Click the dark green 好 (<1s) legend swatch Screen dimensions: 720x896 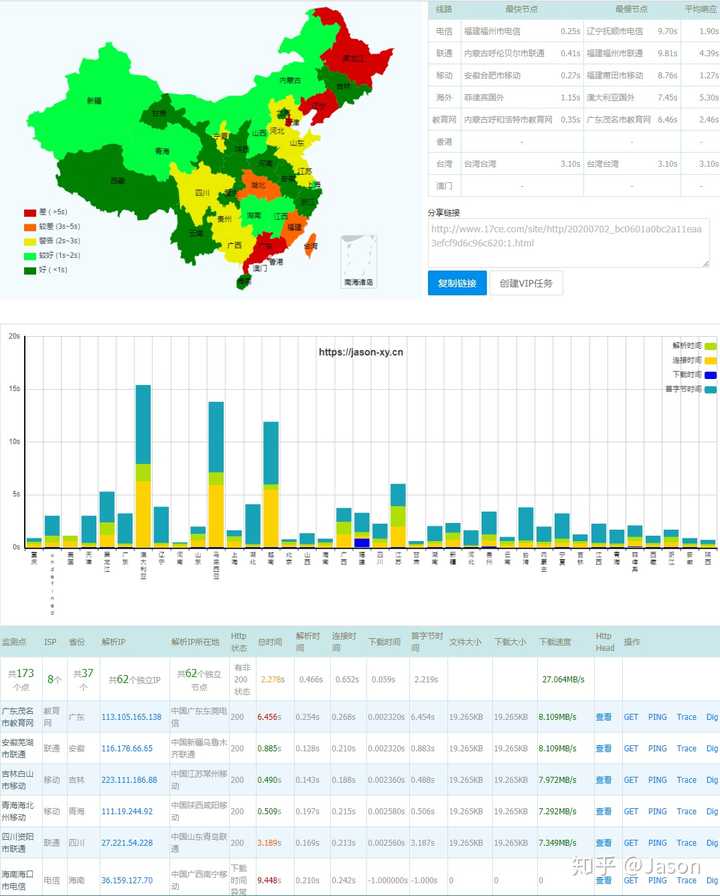30,269
